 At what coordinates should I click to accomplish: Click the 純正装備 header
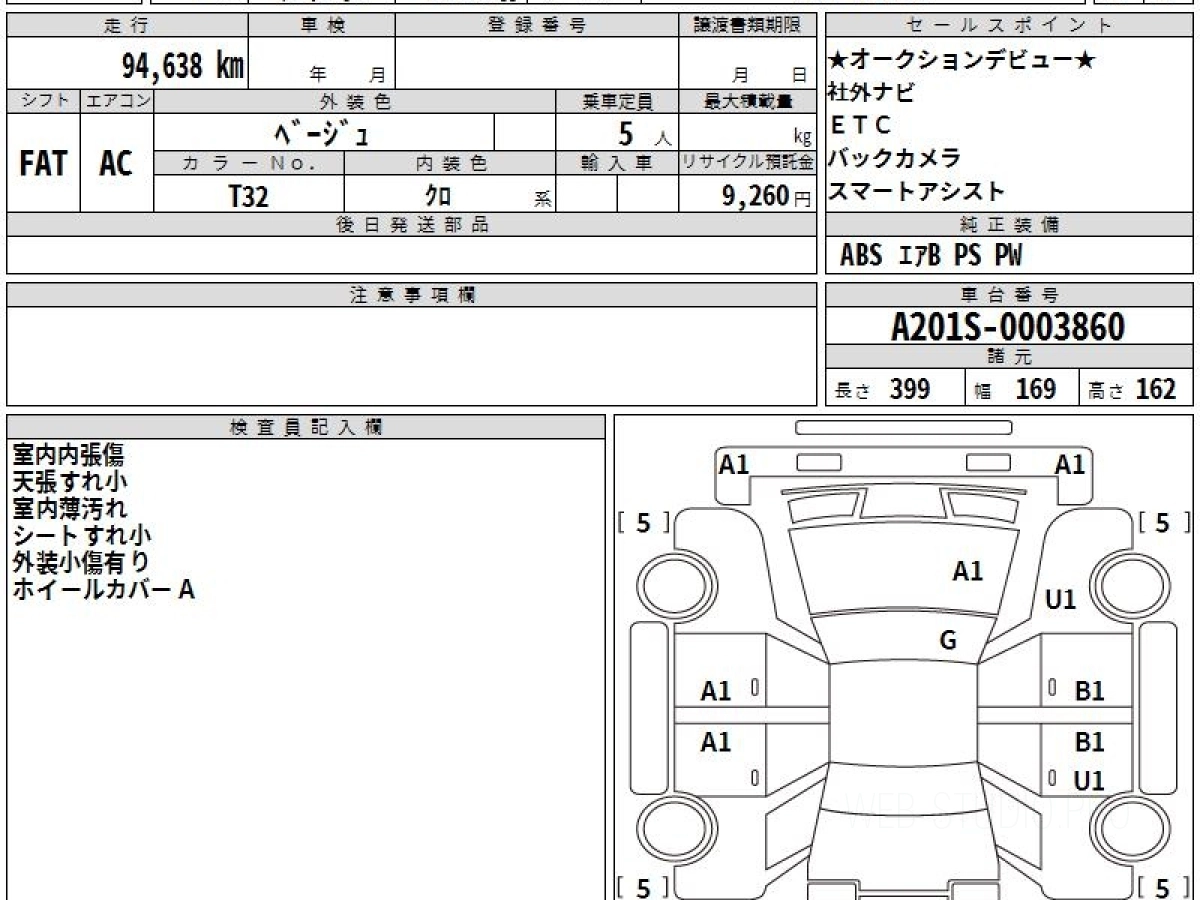click(1010, 225)
